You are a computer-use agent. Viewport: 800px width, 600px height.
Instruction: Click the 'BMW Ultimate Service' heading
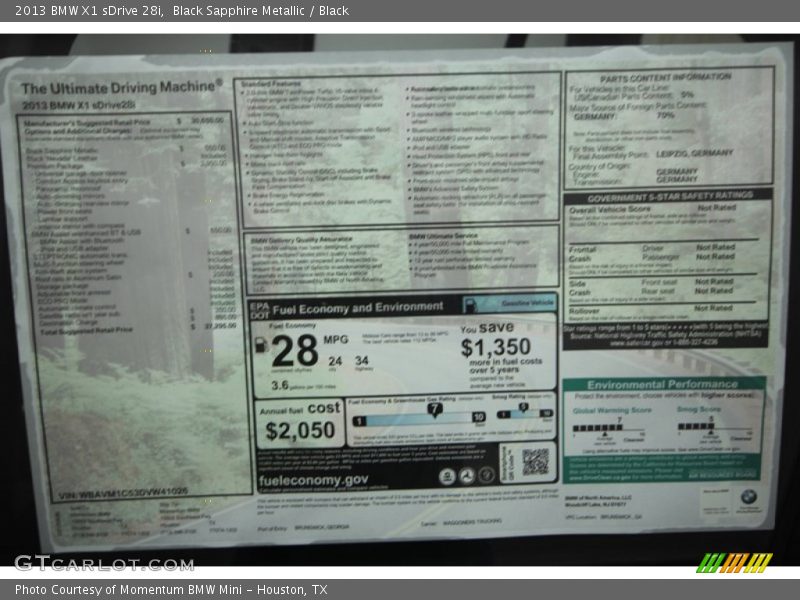pos(443,236)
